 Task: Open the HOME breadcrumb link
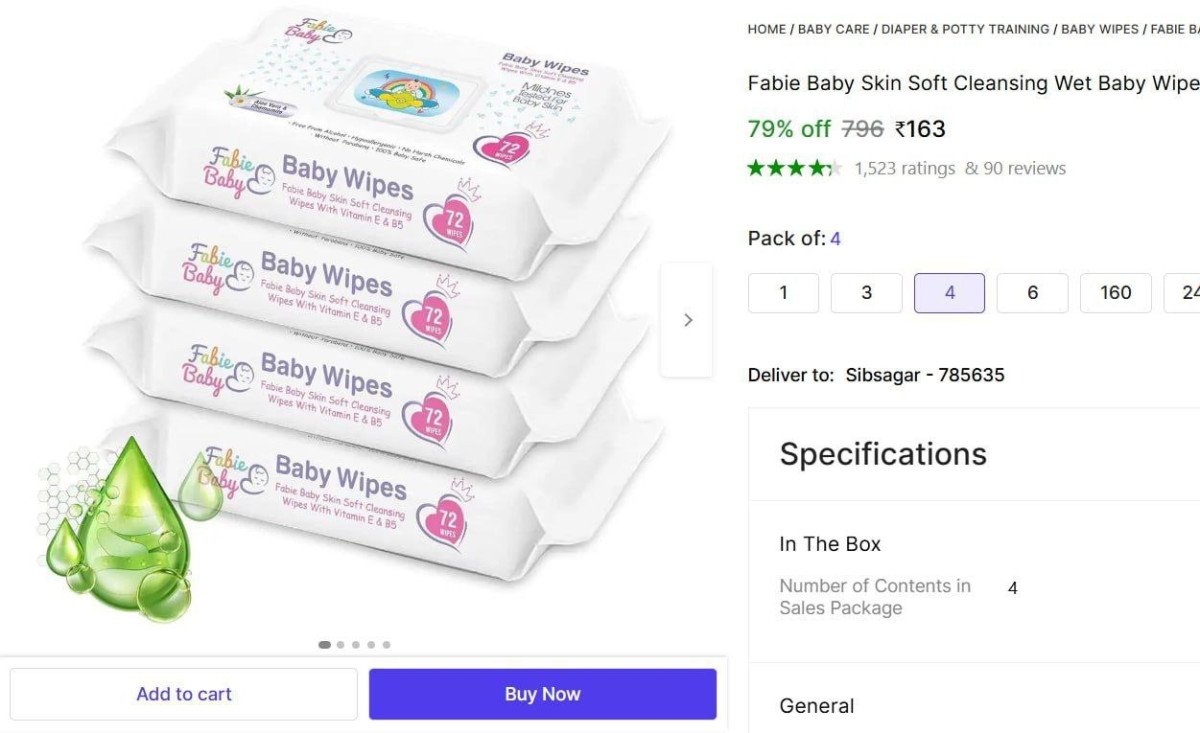coord(767,29)
